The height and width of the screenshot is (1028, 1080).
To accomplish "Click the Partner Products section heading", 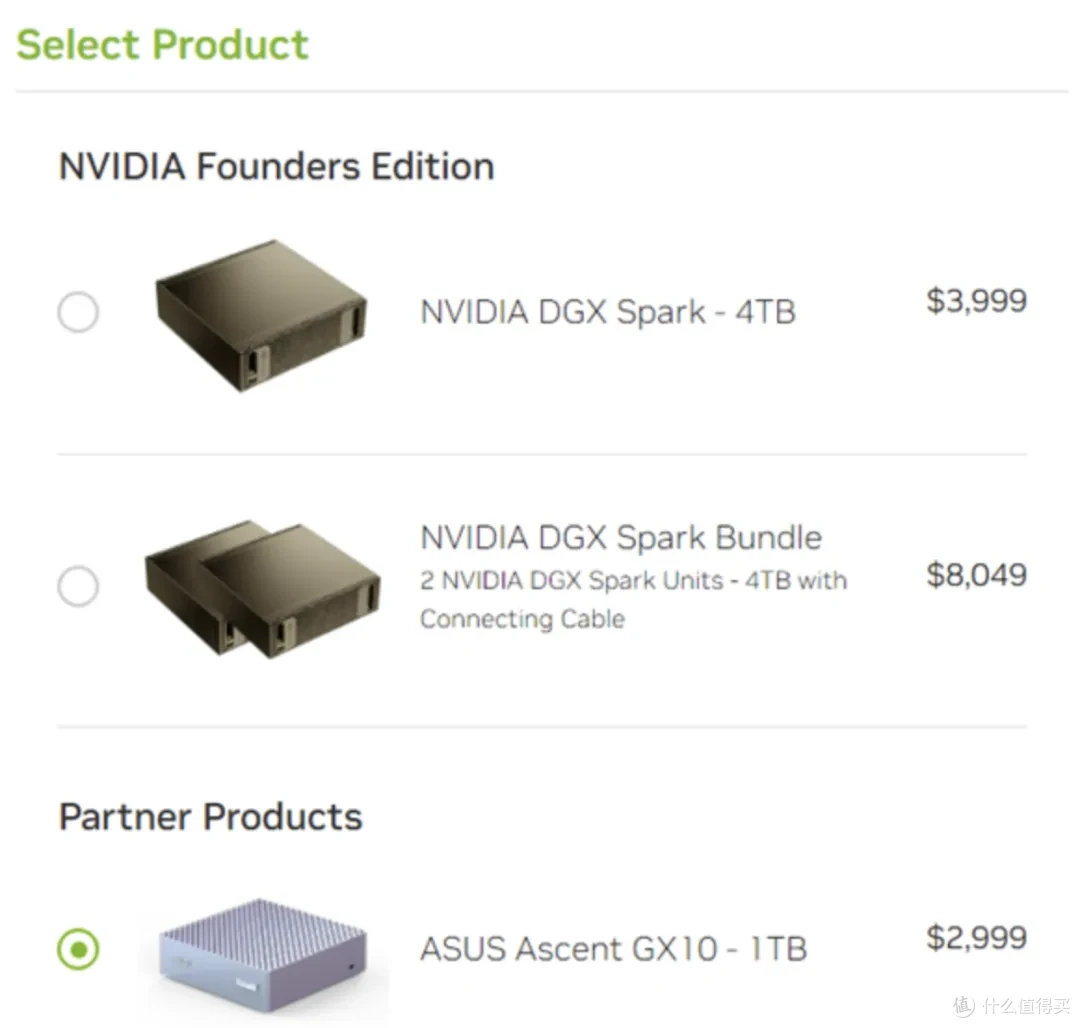I will click(x=211, y=817).
